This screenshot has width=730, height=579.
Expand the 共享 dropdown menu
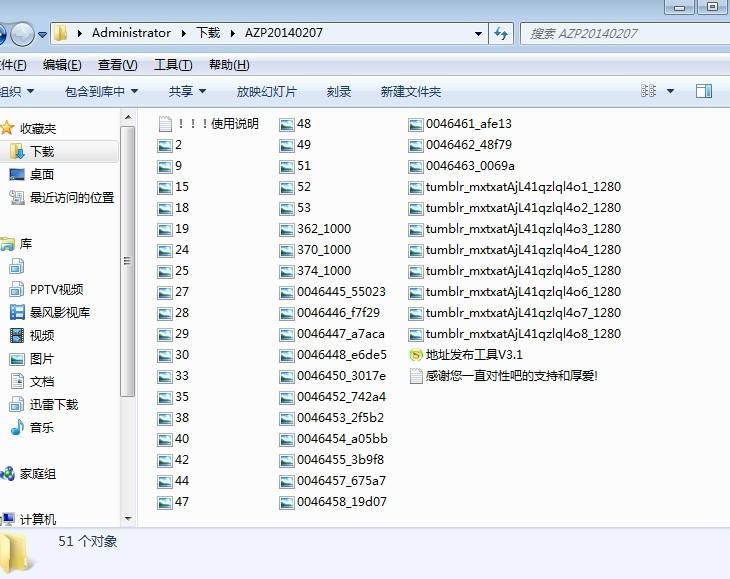(187, 91)
